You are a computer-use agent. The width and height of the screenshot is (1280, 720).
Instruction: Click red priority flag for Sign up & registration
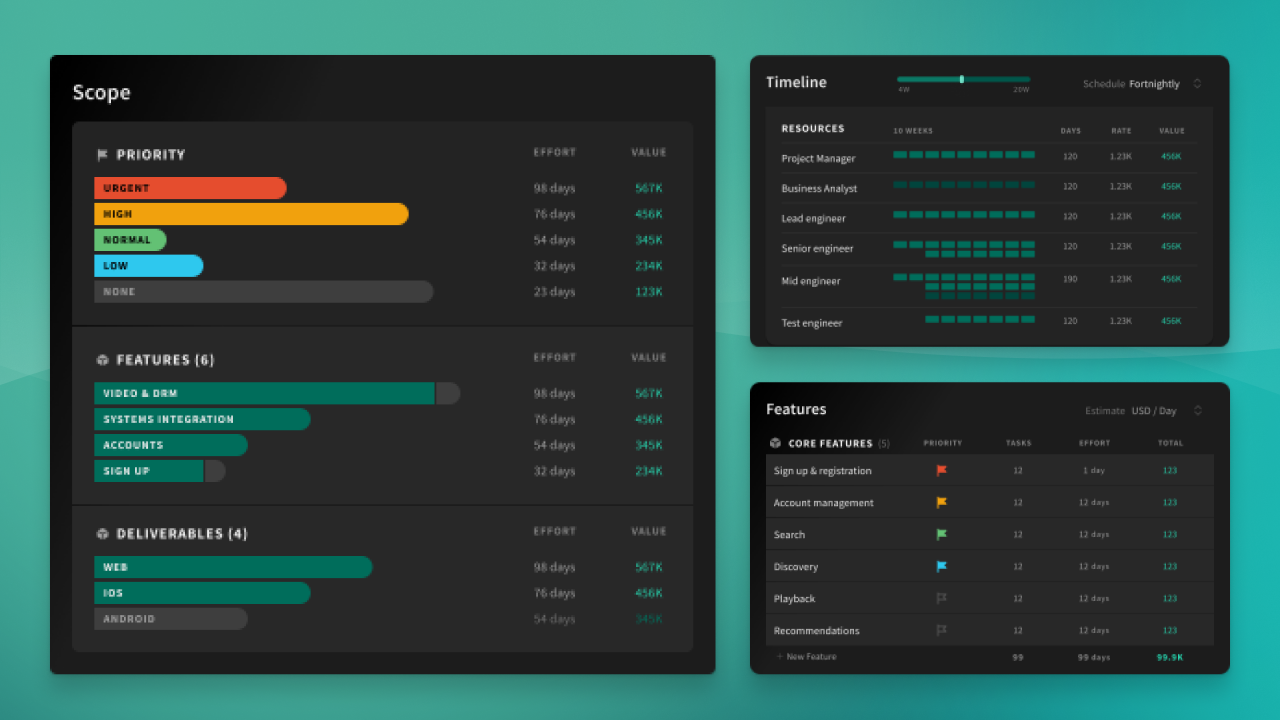tap(941, 470)
